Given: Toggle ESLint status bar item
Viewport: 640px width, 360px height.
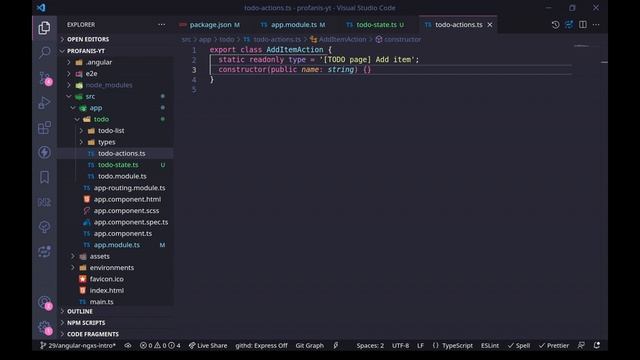Looking at the screenshot, I should 489,345.
